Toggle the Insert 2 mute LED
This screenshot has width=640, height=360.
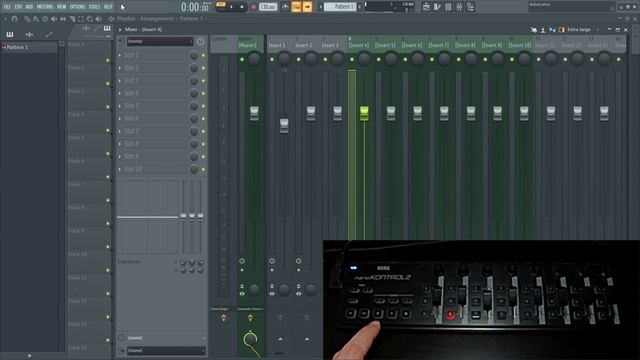298,60
